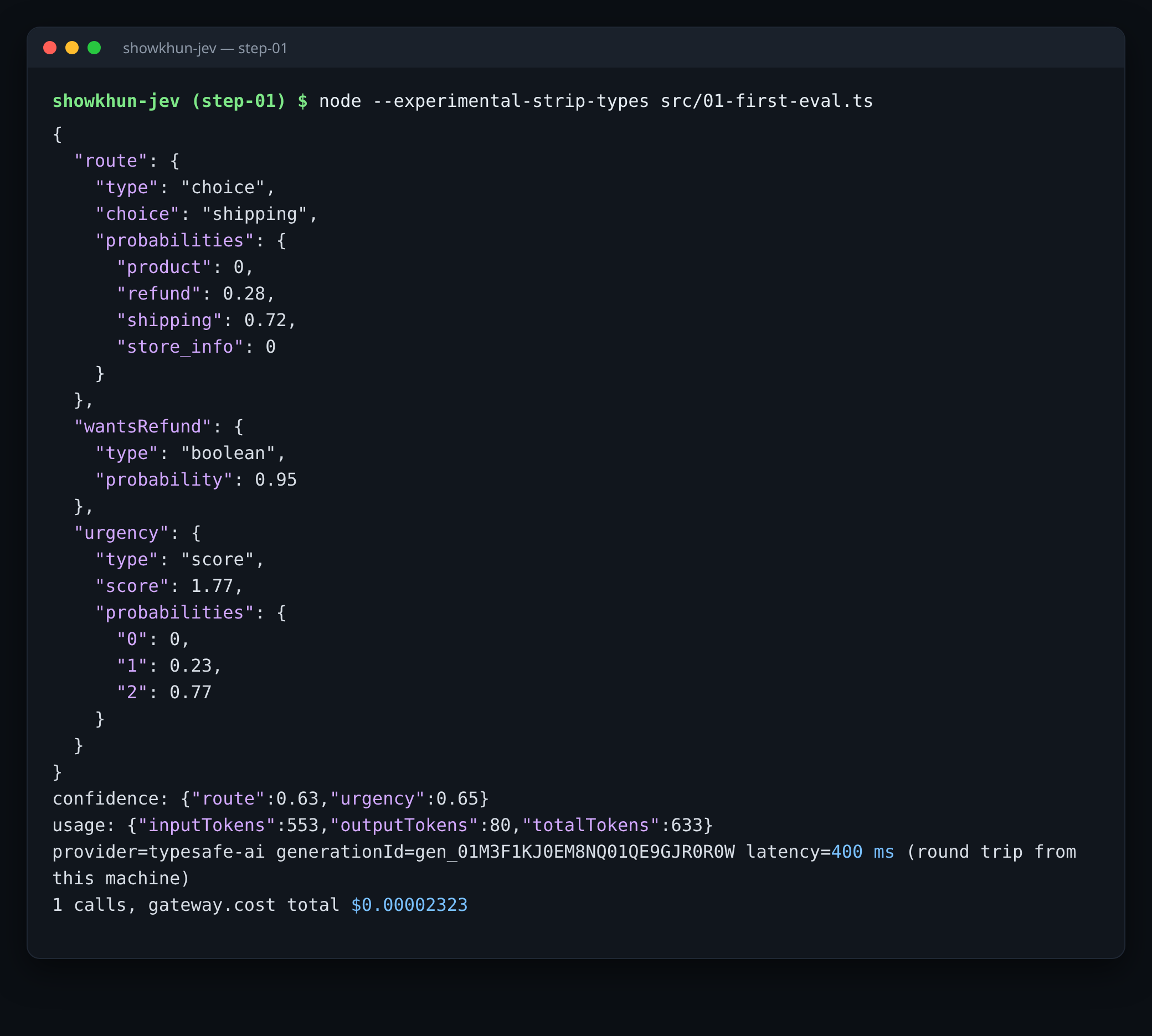Click the '"1": 0.23' probability line
Screen dimensions: 1152x1036
tap(169, 666)
